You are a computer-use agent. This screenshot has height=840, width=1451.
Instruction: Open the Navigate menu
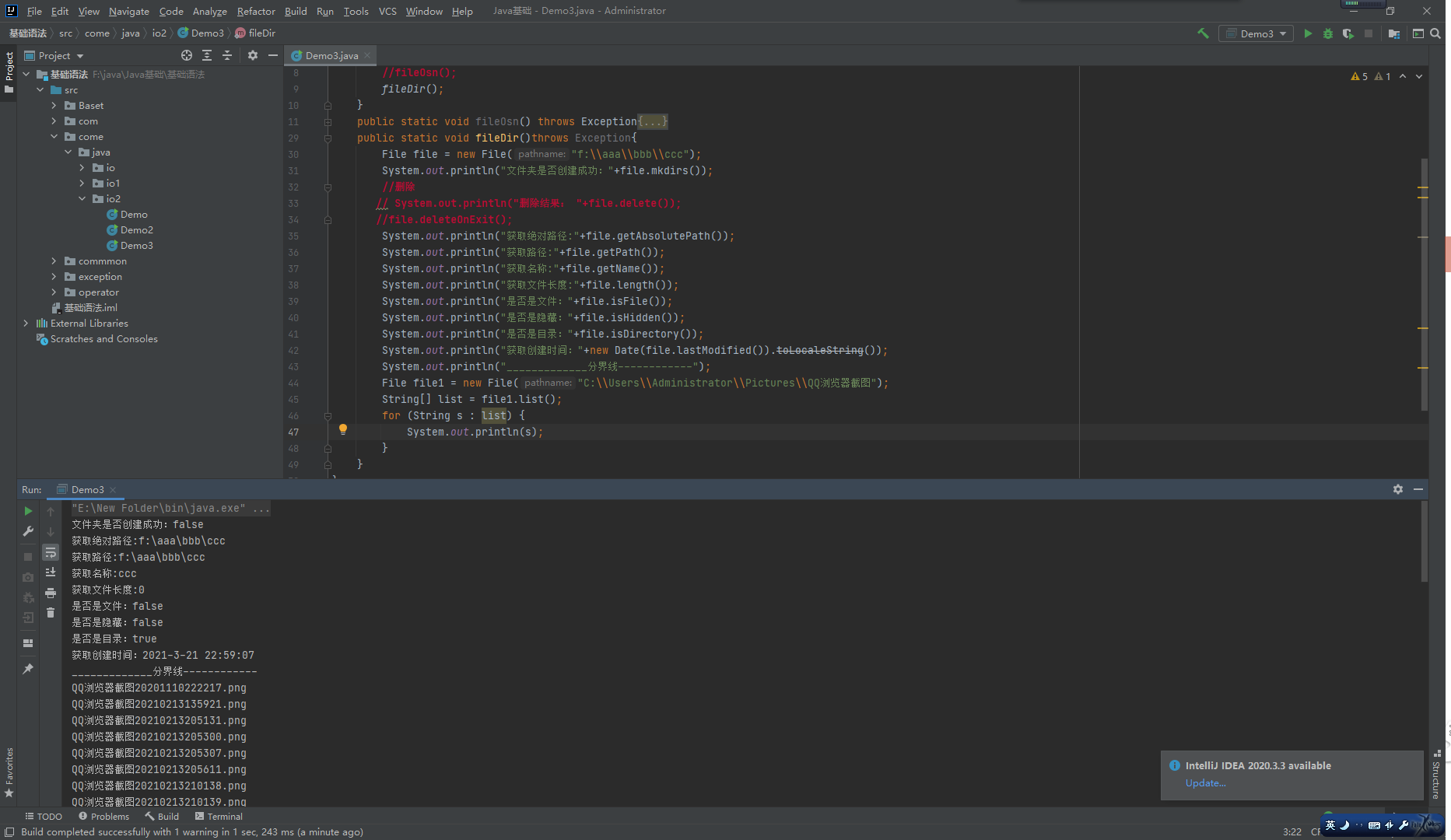(x=128, y=11)
